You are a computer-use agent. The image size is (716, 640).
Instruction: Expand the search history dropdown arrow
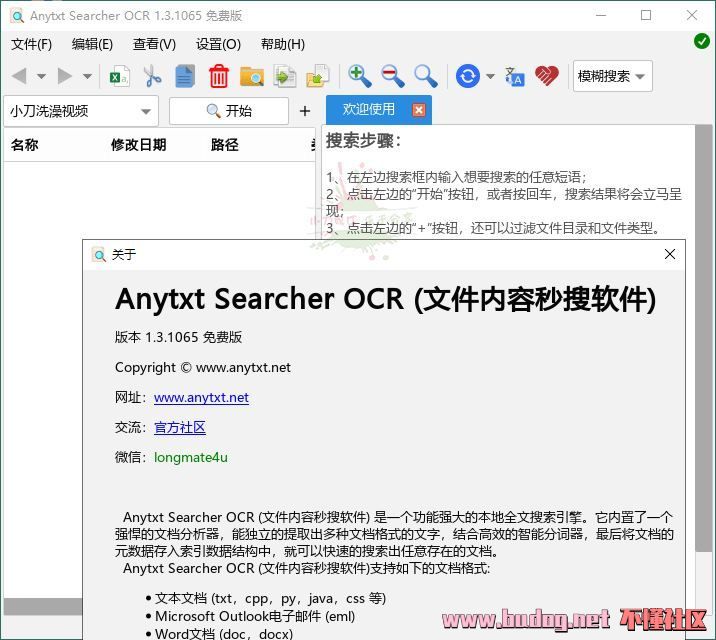(x=146, y=111)
